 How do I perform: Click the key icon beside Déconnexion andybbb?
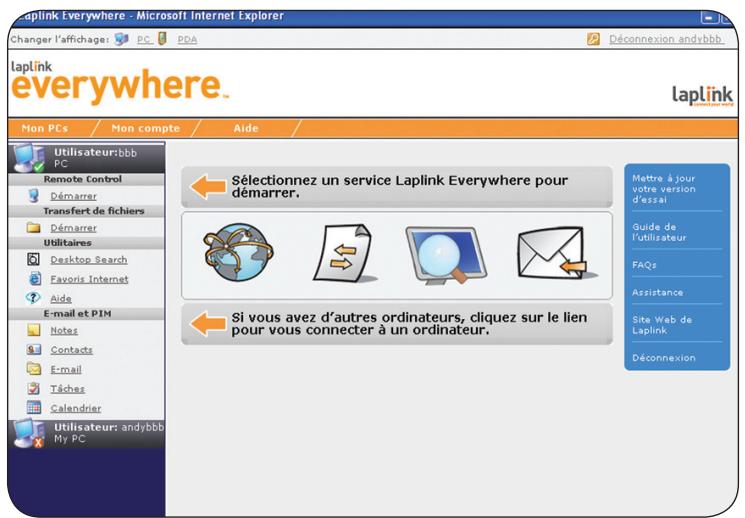(x=593, y=39)
